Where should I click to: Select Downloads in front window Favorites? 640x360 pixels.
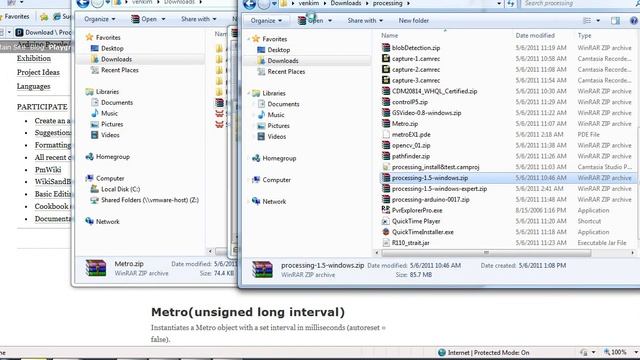(x=283, y=61)
